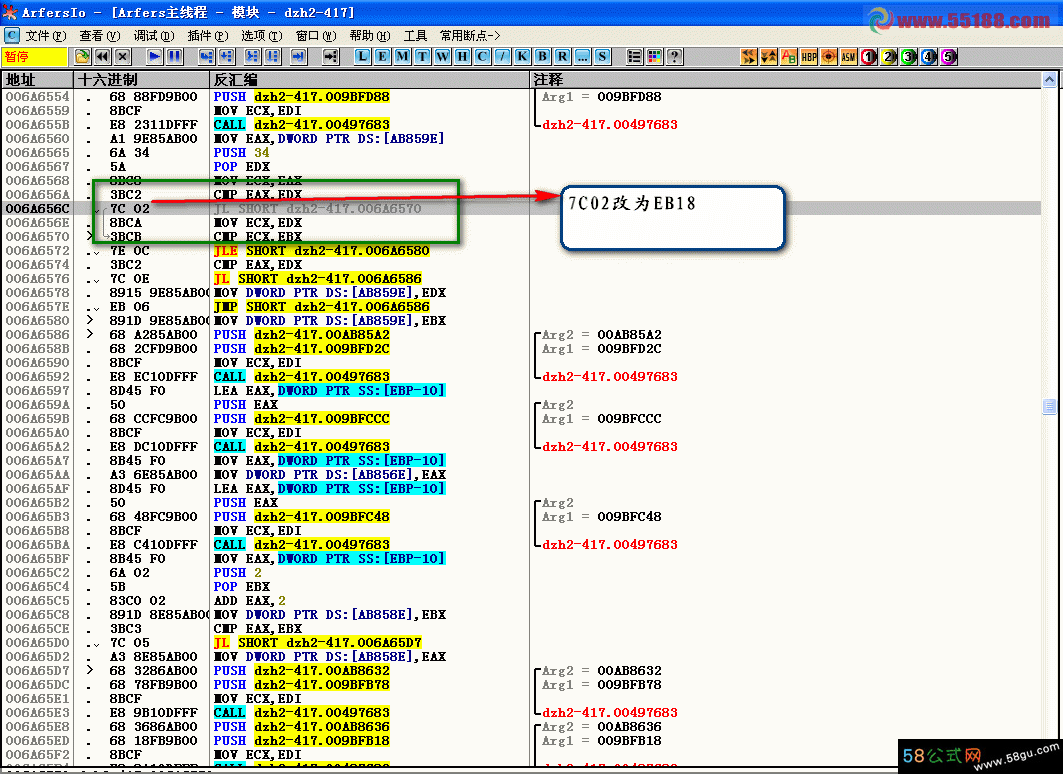Show Source window (S button)

[x=602, y=57]
